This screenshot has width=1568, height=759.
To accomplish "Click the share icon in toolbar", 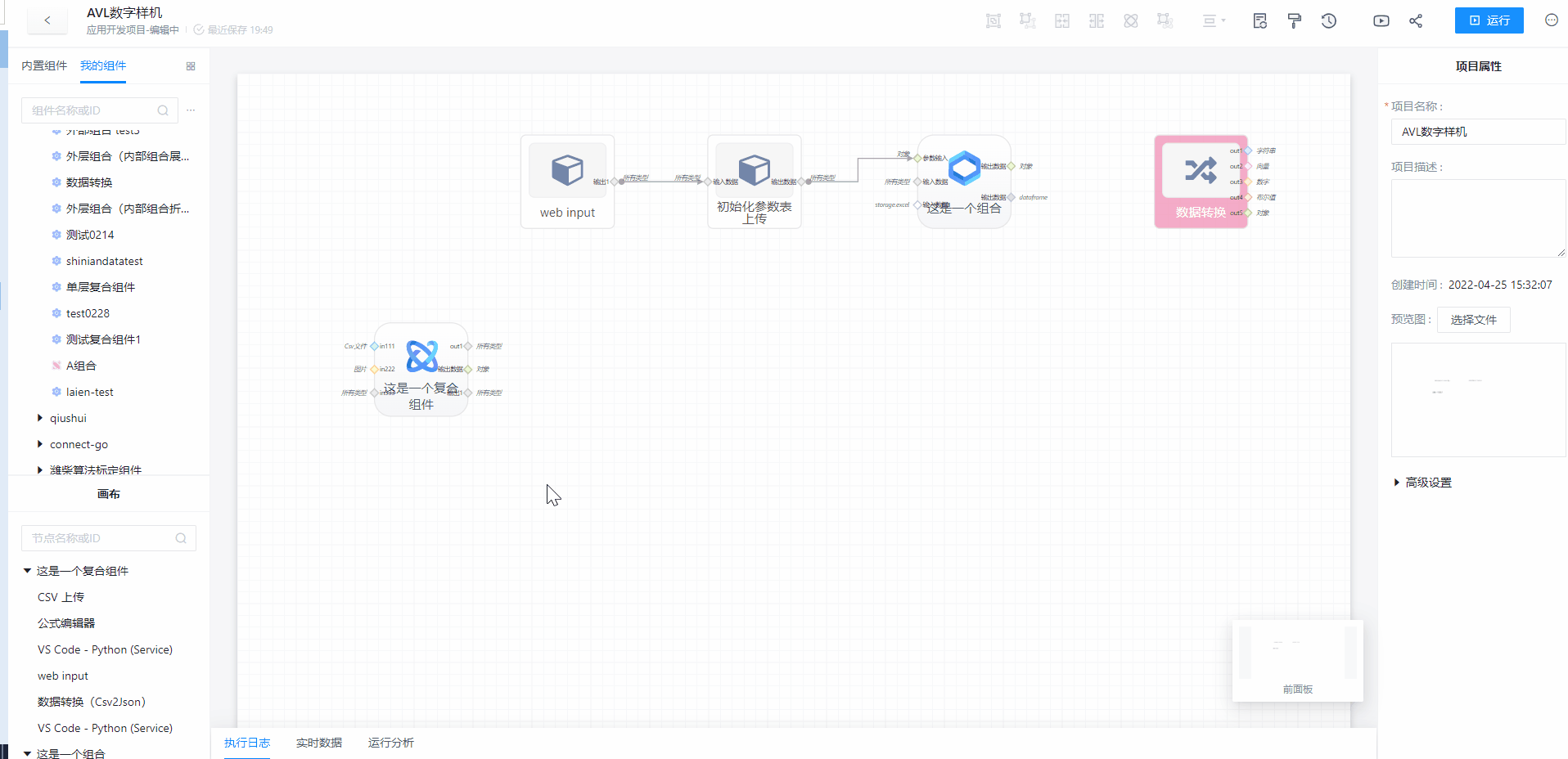I will click(1416, 21).
